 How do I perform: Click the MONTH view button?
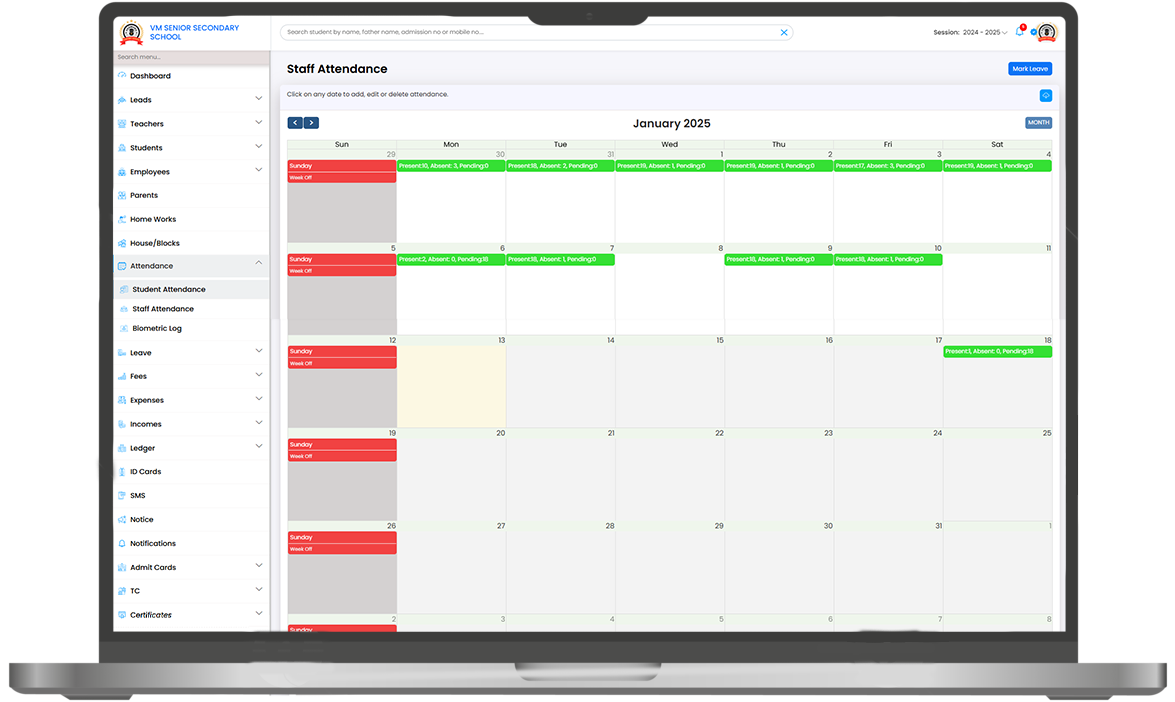1038,122
